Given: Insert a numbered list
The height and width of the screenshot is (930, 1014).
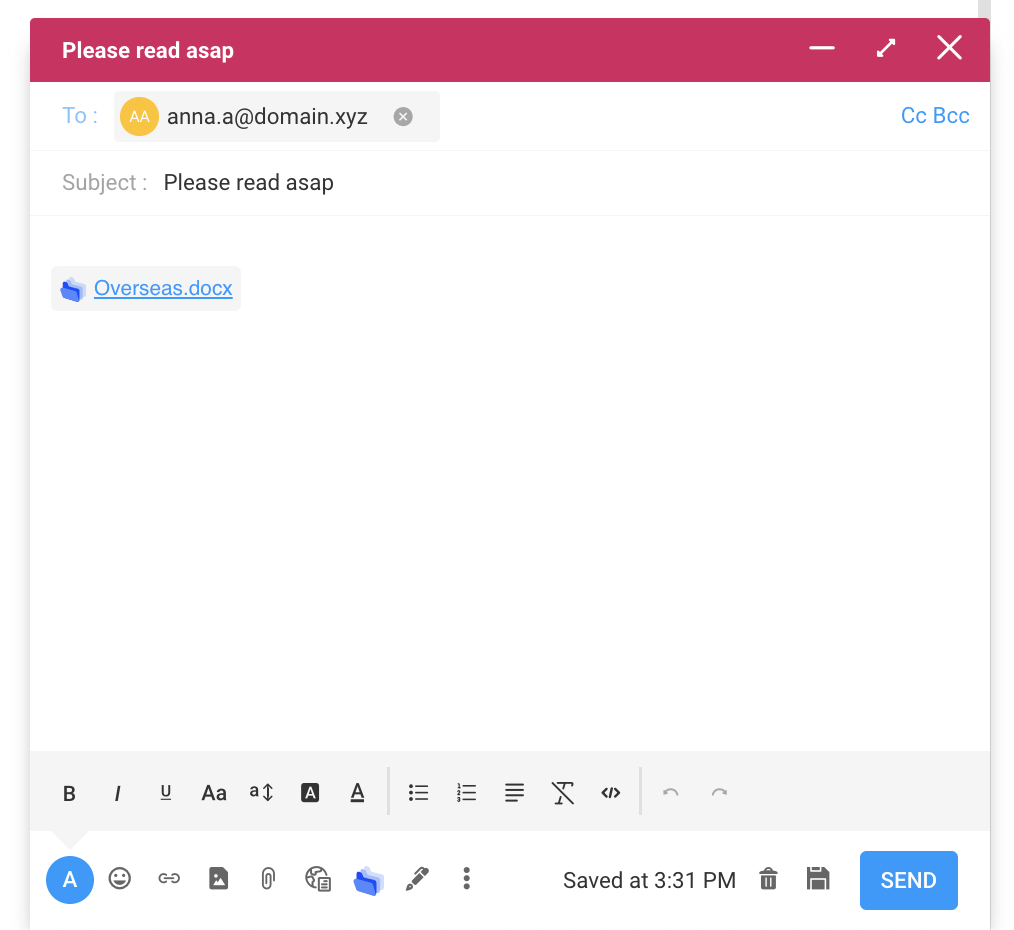Looking at the screenshot, I should [466, 793].
